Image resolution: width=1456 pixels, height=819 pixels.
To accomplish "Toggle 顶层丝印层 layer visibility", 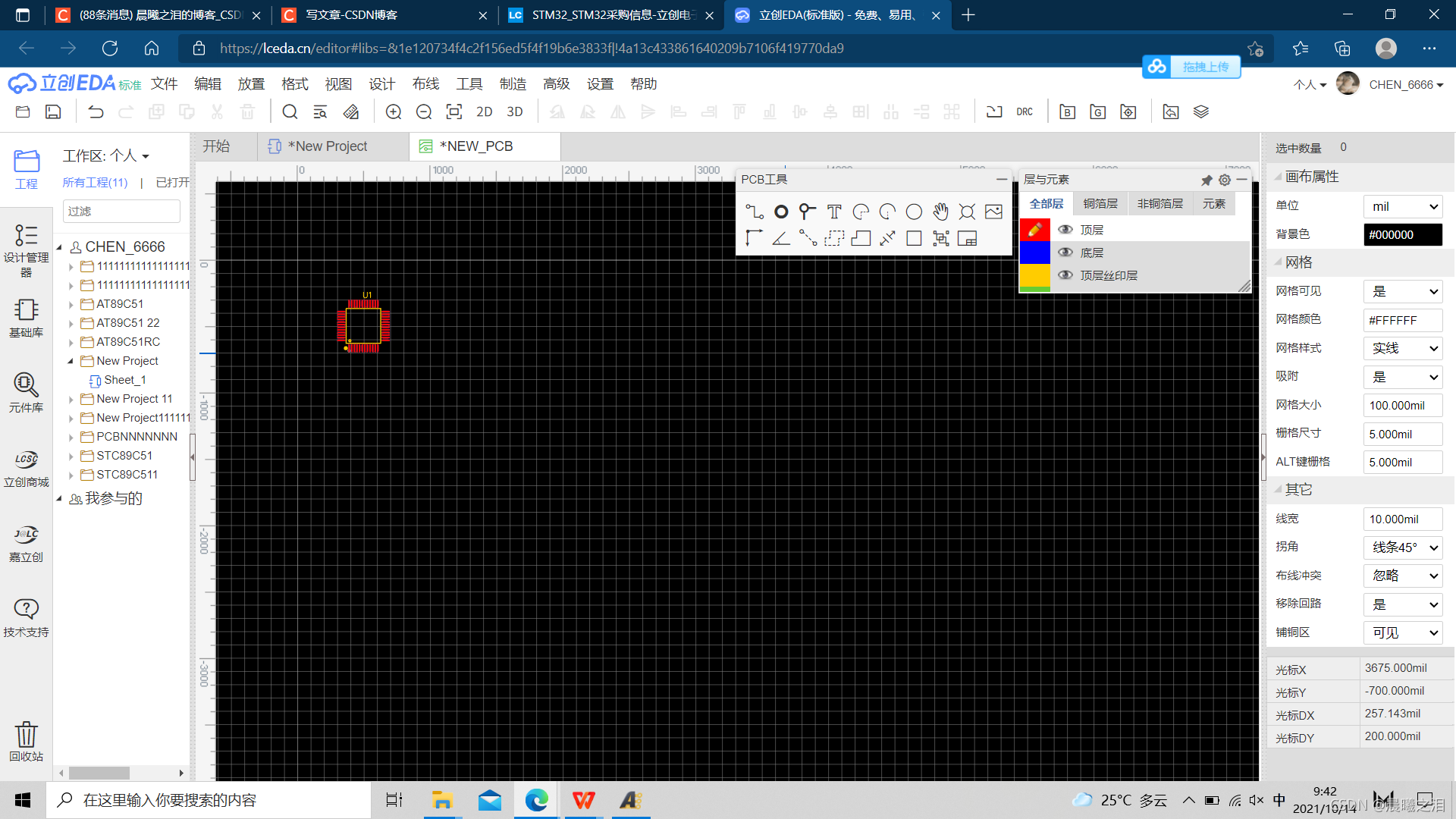I will 1065,275.
